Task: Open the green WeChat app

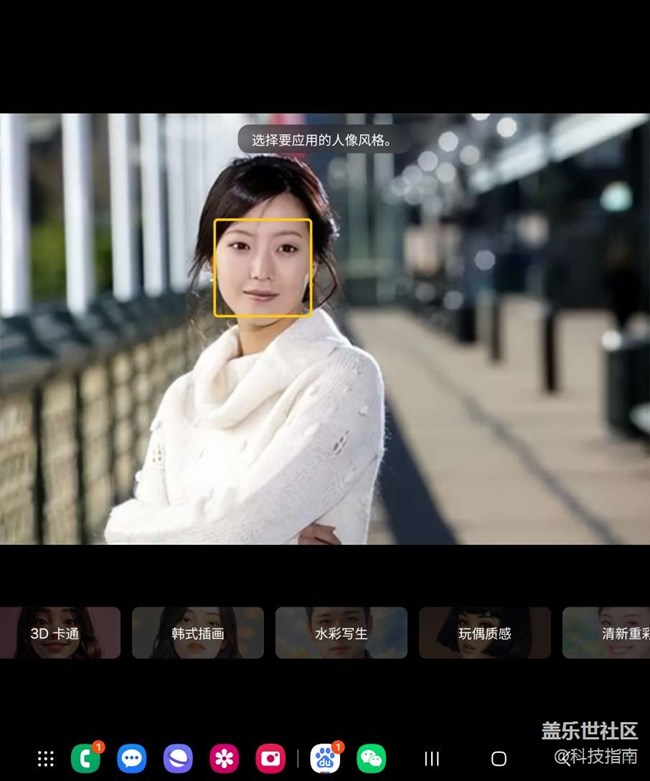Action: click(371, 759)
